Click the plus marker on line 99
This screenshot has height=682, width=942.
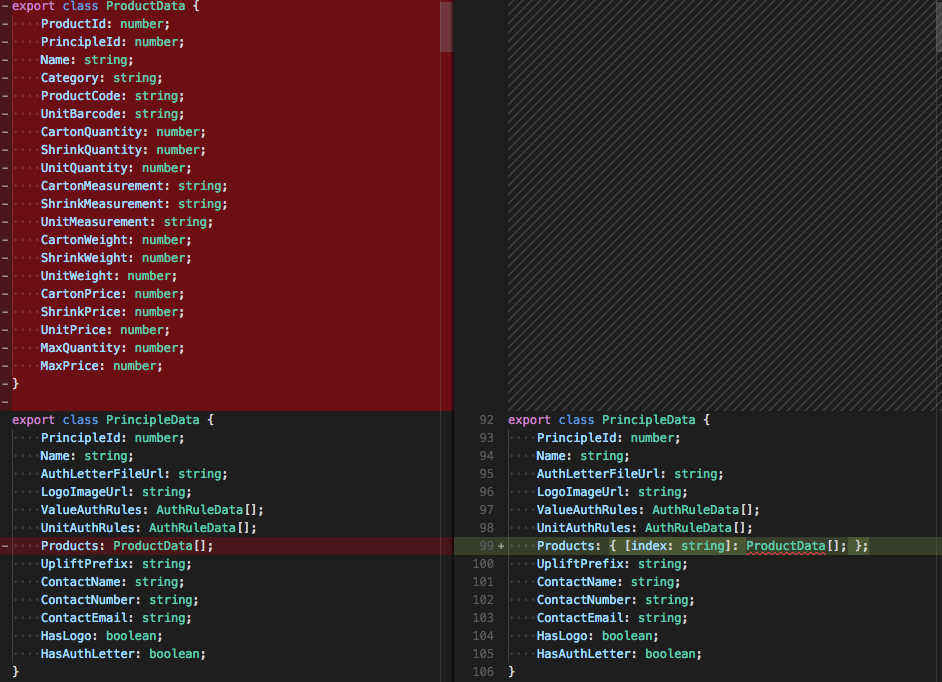pyautogui.click(x=501, y=546)
